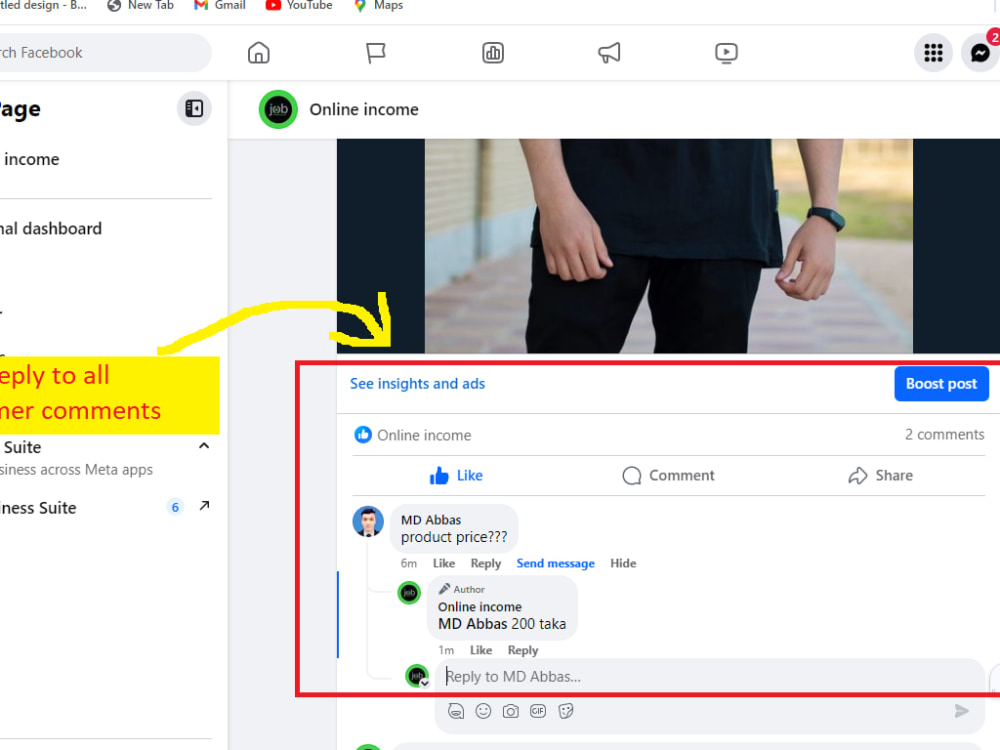The image size is (1000, 750).
Task: Open See insights and ads
Action: (417, 383)
